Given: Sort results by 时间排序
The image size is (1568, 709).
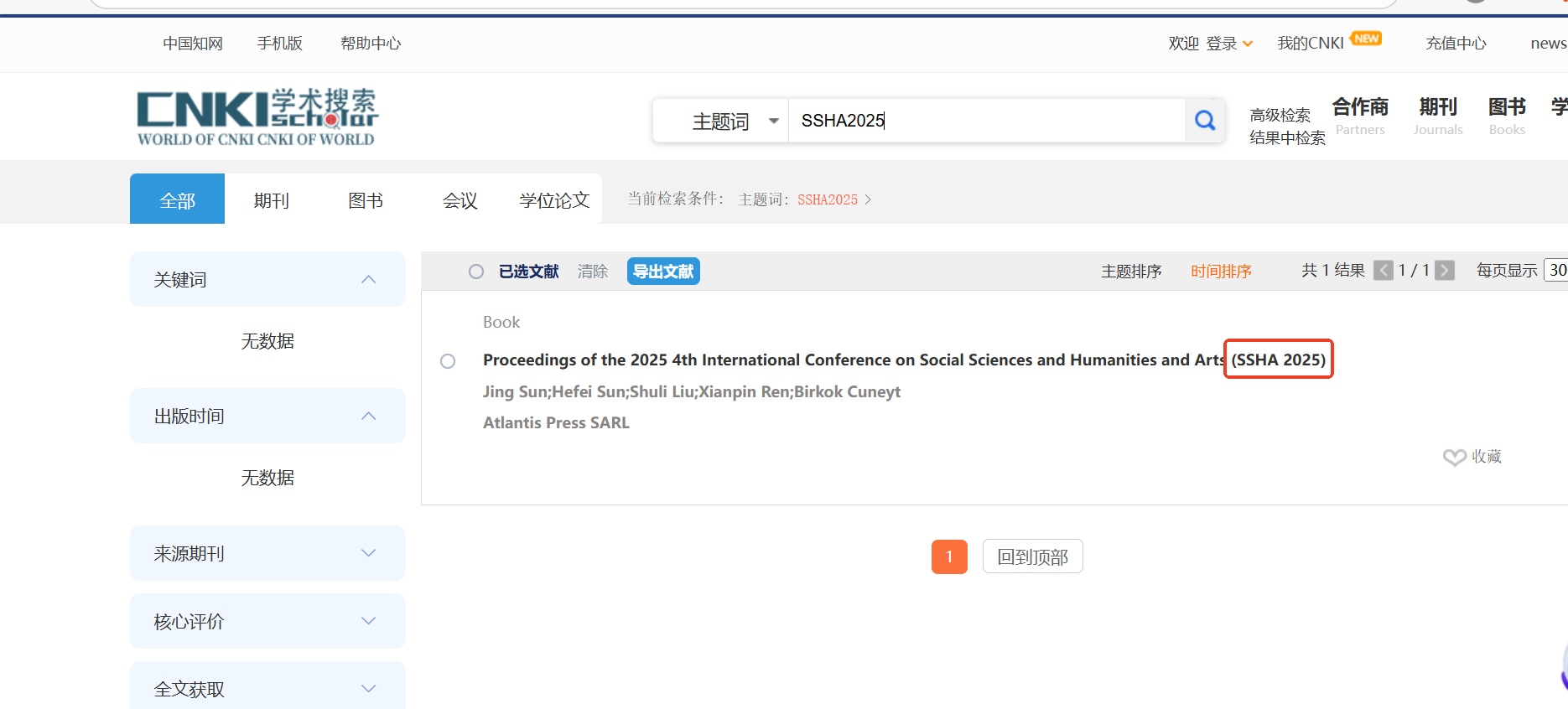Looking at the screenshot, I should [x=1221, y=272].
